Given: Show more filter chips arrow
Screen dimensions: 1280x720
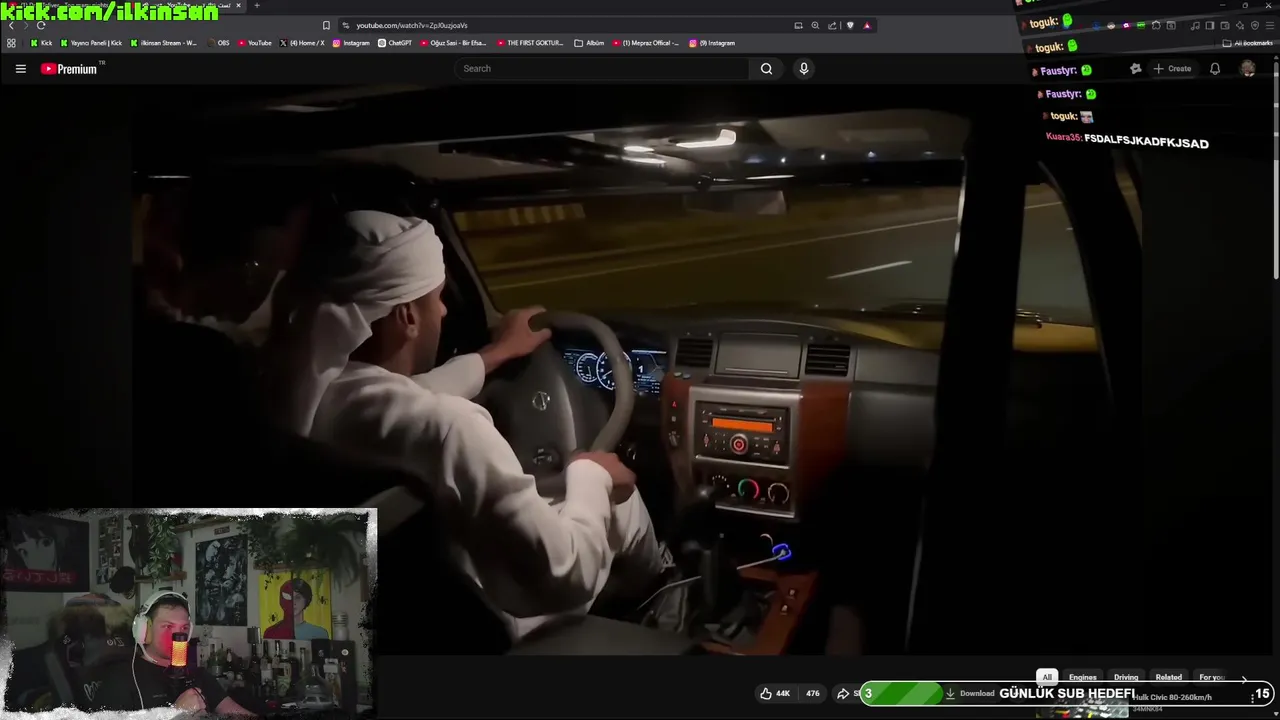Looking at the screenshot, I should point(1244,678).
